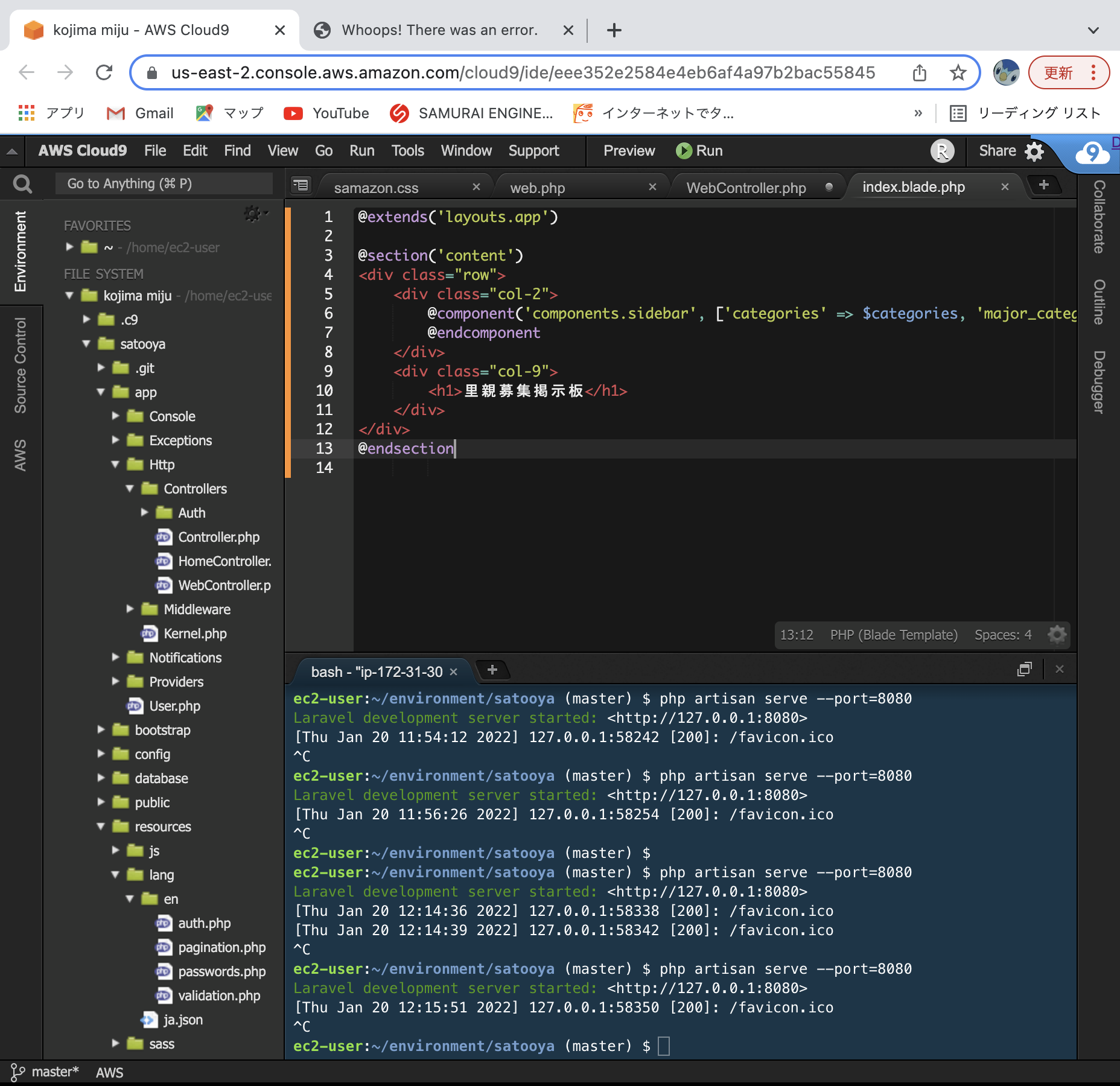Screen dimensions: 1120x1086
Task: Change indentation Spaces: 4 setting
Action: click(1003, 635)
